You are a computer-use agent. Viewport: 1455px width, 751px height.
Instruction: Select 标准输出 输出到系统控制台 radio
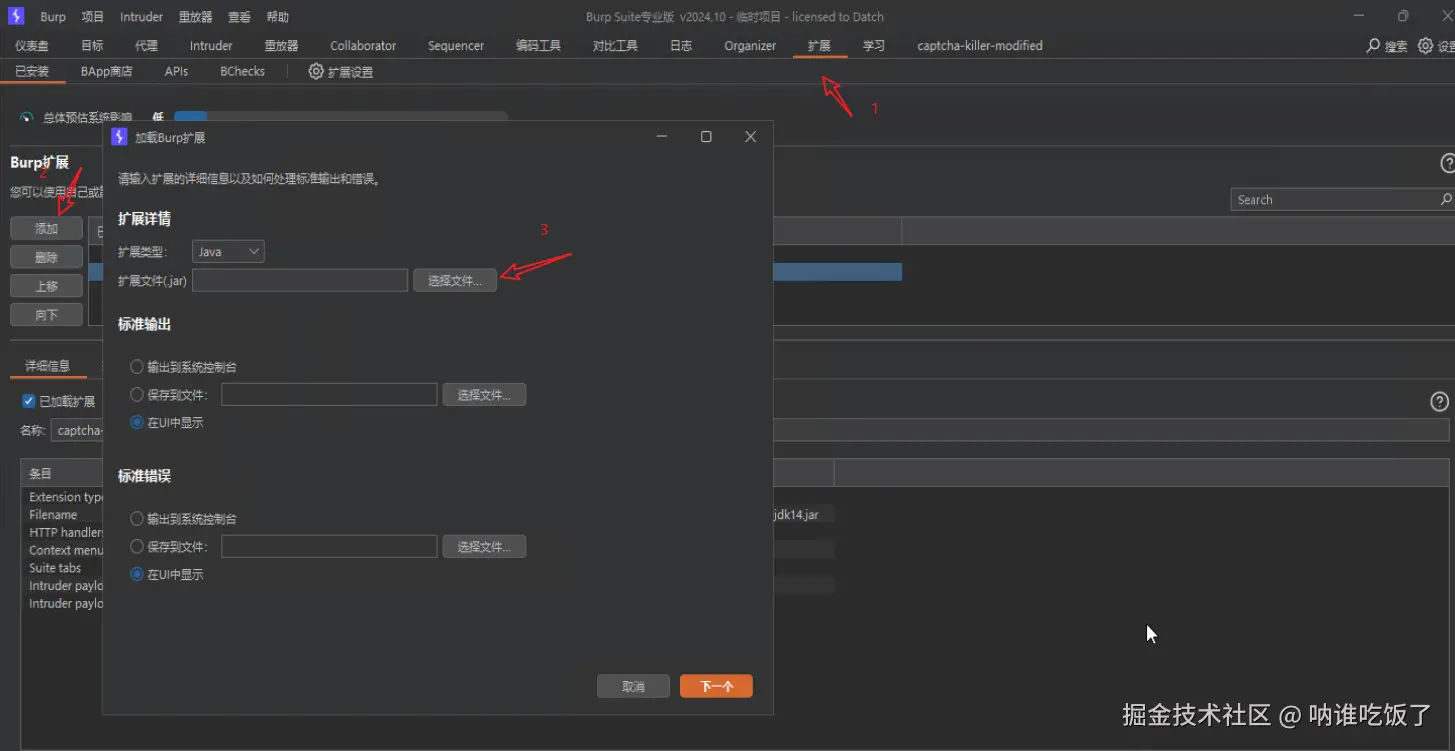137,367
